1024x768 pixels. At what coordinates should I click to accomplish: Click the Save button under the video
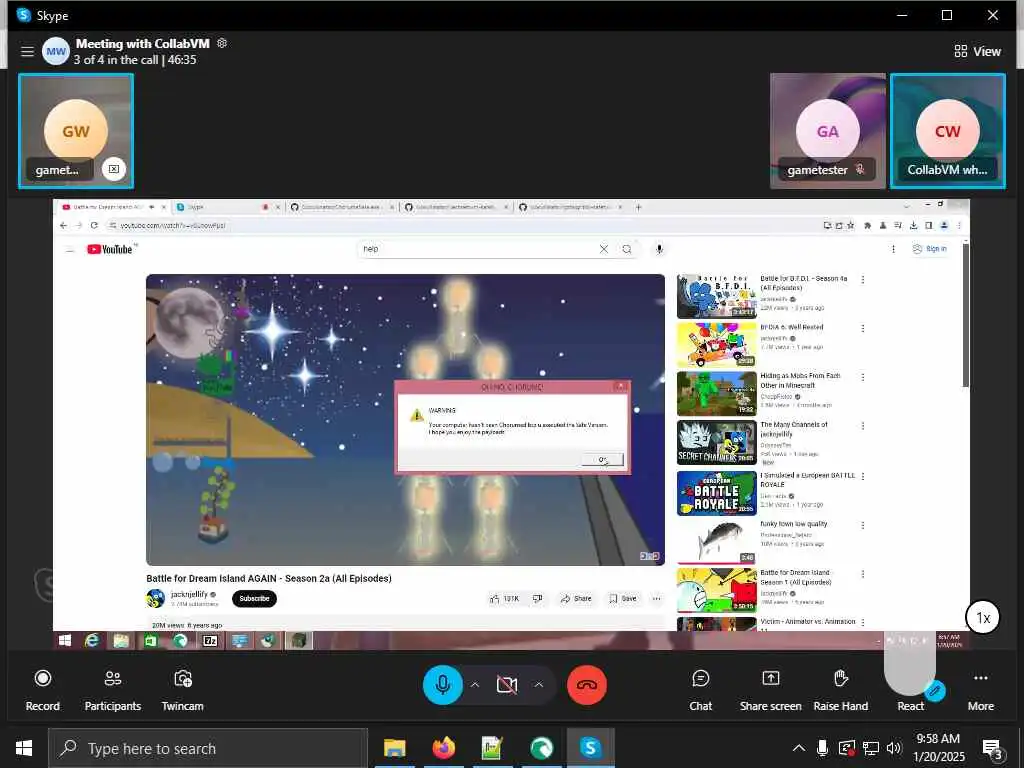(x=622, y=598)
